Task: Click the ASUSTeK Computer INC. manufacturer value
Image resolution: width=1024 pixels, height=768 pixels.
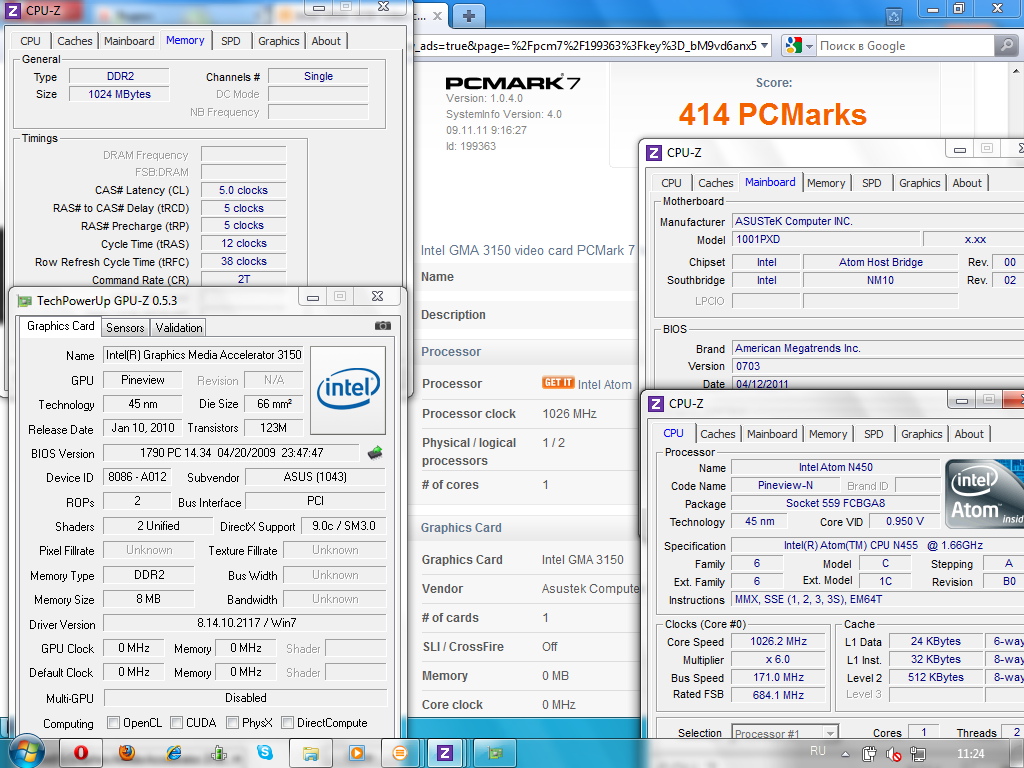Action: click(879, 221)
